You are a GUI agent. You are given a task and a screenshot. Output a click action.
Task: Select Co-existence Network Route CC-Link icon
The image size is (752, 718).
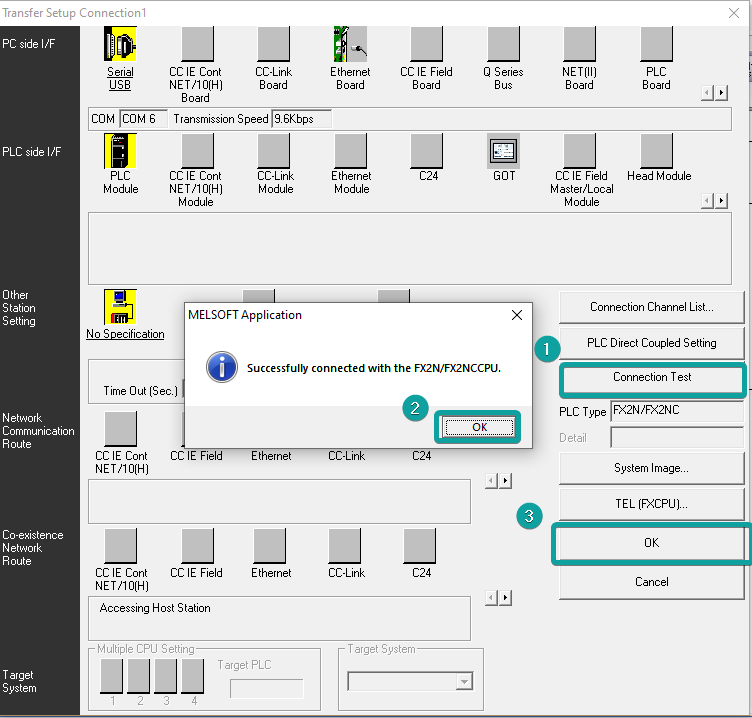pyautogui.click(x=344, y=546)
